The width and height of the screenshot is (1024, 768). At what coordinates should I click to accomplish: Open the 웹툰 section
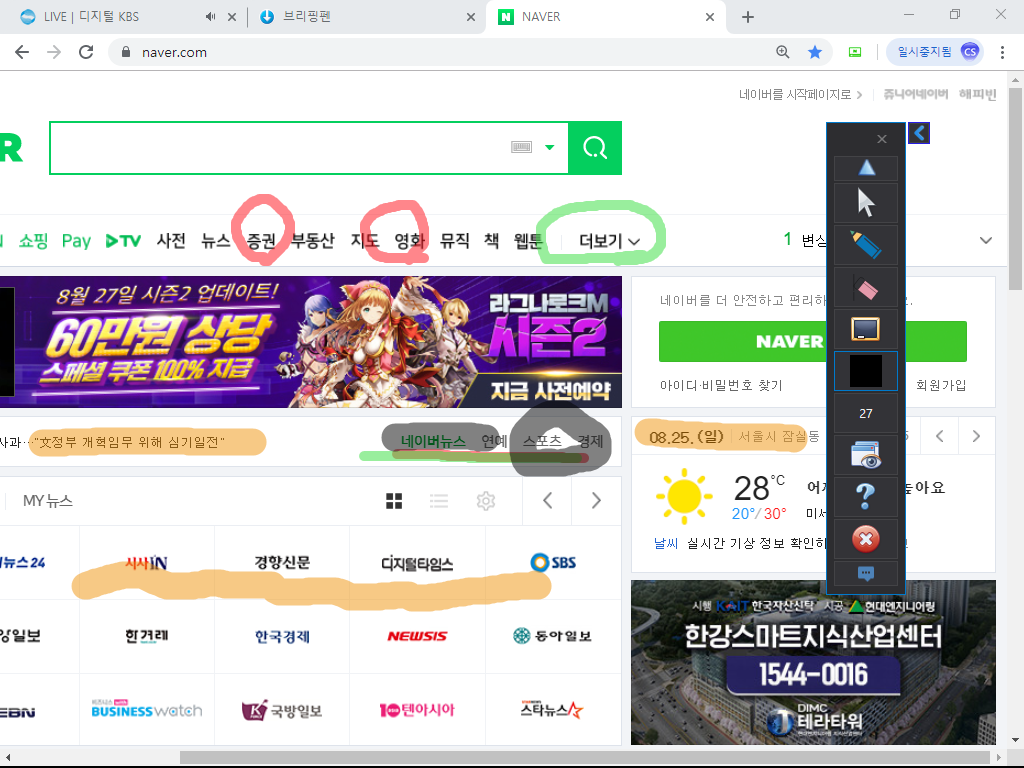[528, 241]
